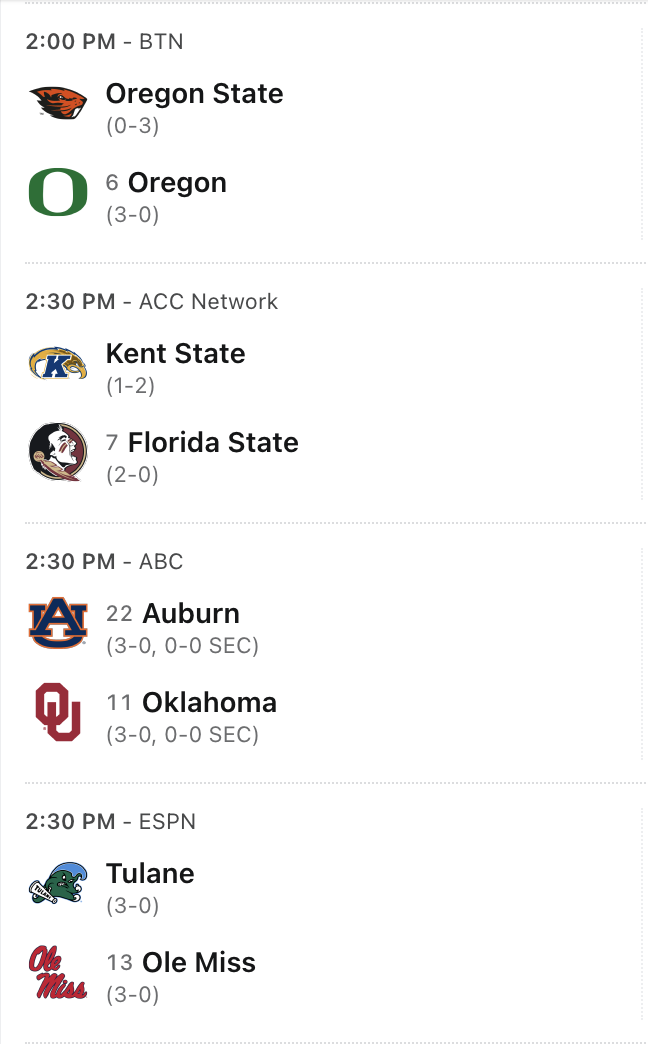Click the Auburn Tigers AU logo
Viewport: 648px width, 1044px height.
[x=58, y=623]
